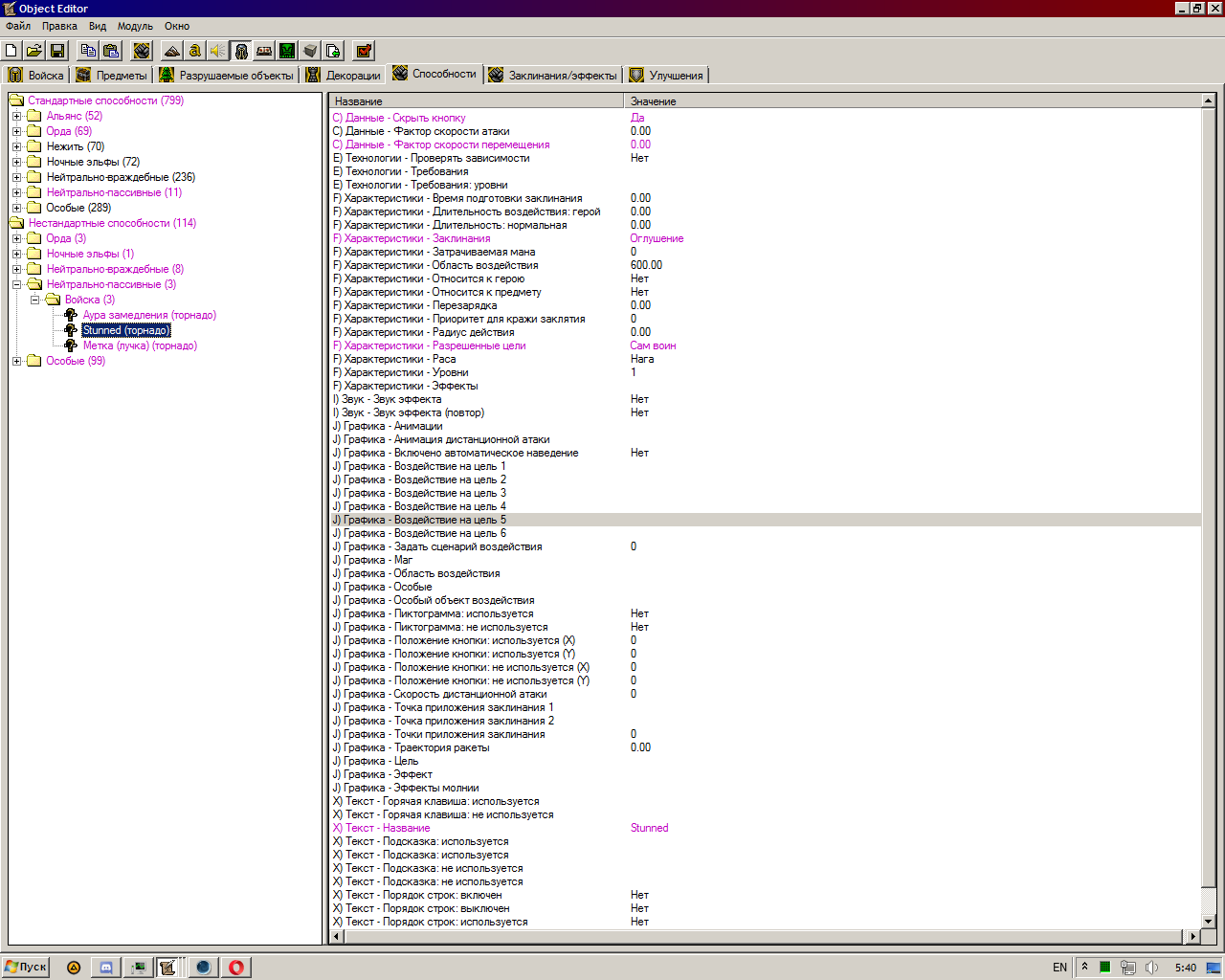Viewport: 1225px width, 980px height.
Task: Select Метка (лучка) (торнадо) ability
Action: (140, 345)
